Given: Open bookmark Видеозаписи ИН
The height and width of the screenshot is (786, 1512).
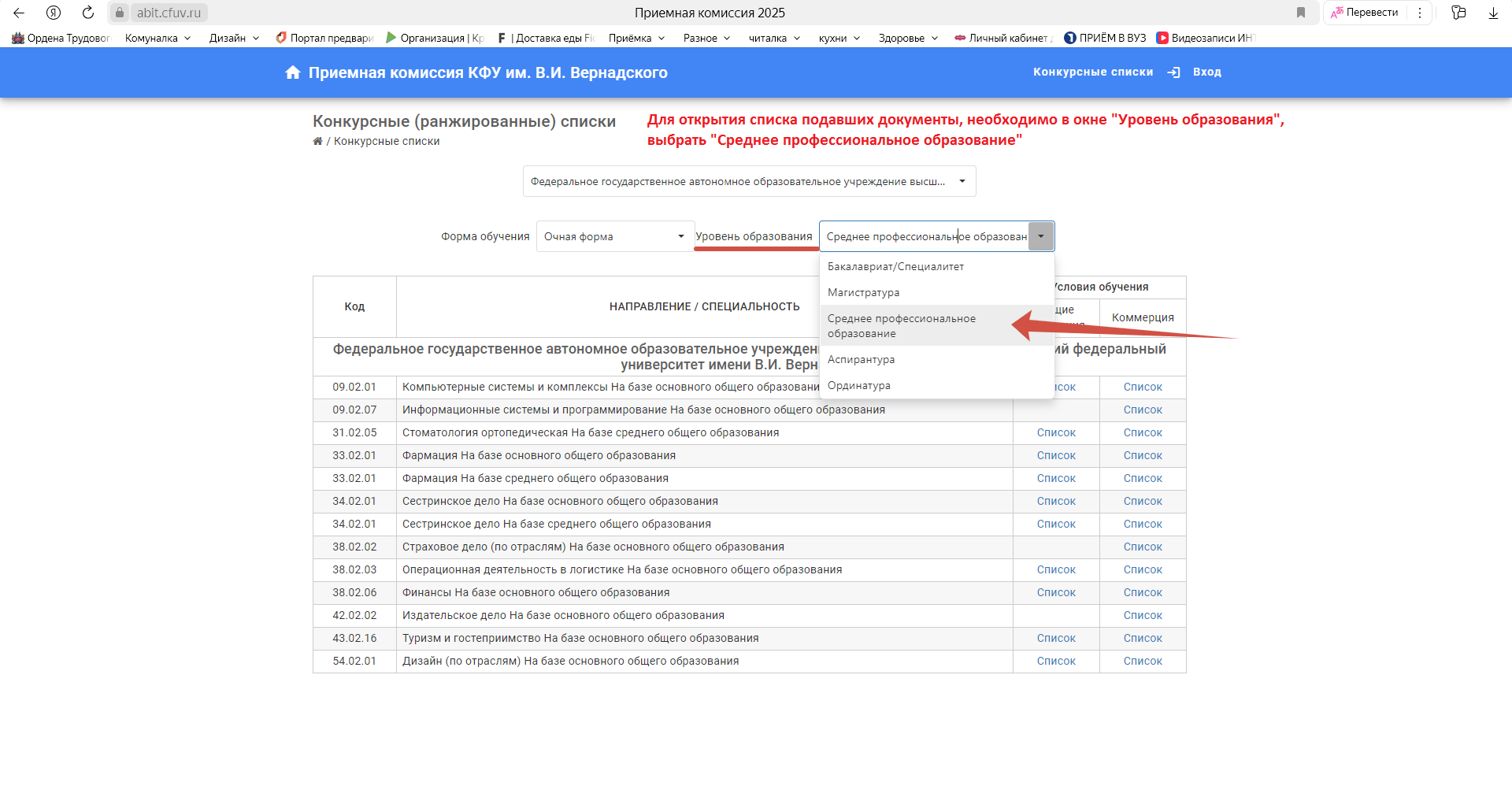Looking at the screenshot, I should [x=1205, y=38].
